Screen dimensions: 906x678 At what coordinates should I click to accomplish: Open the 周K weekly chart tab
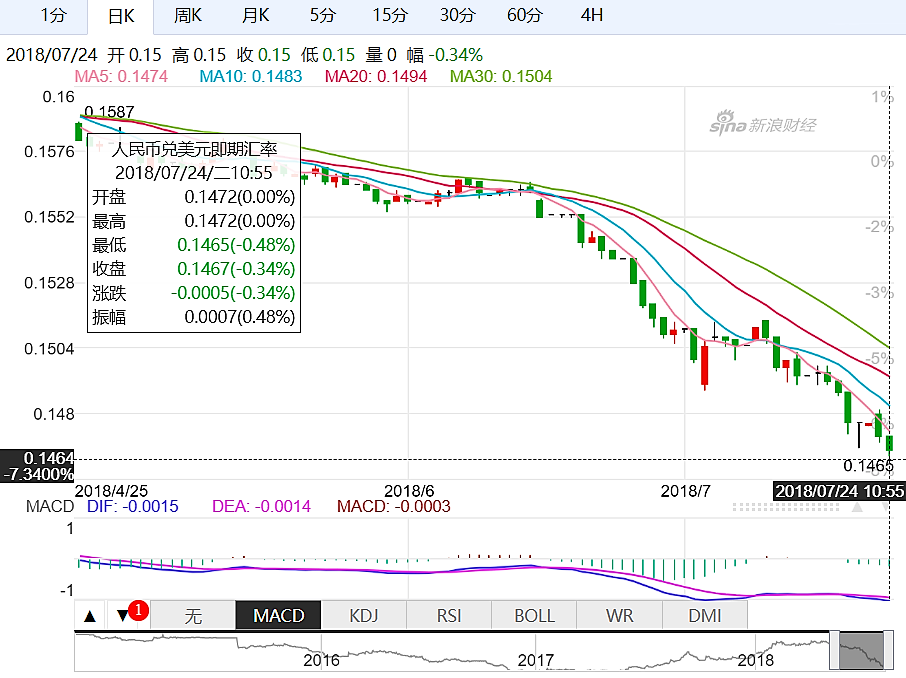pos(188,15)
